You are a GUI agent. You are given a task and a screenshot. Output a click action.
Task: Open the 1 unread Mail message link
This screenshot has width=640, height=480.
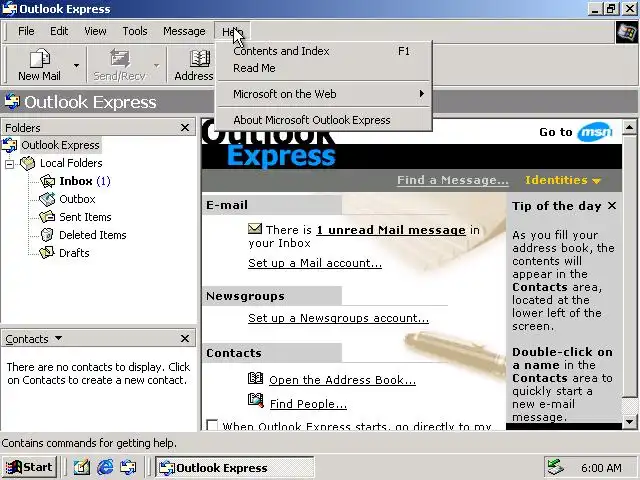pos(391,230)
